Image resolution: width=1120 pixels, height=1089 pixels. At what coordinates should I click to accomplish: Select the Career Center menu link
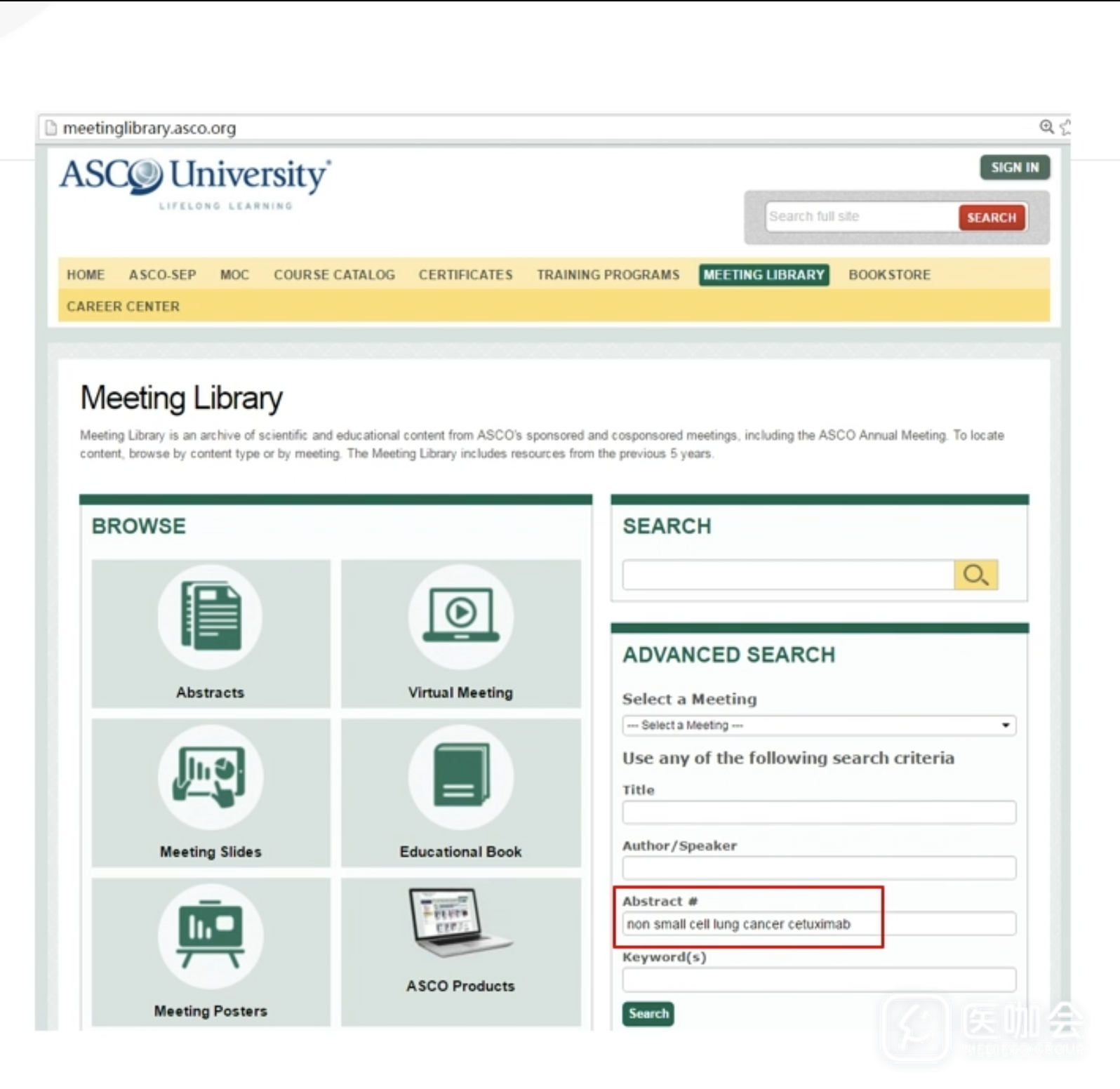pyautogui.click(x=123, y=307)
